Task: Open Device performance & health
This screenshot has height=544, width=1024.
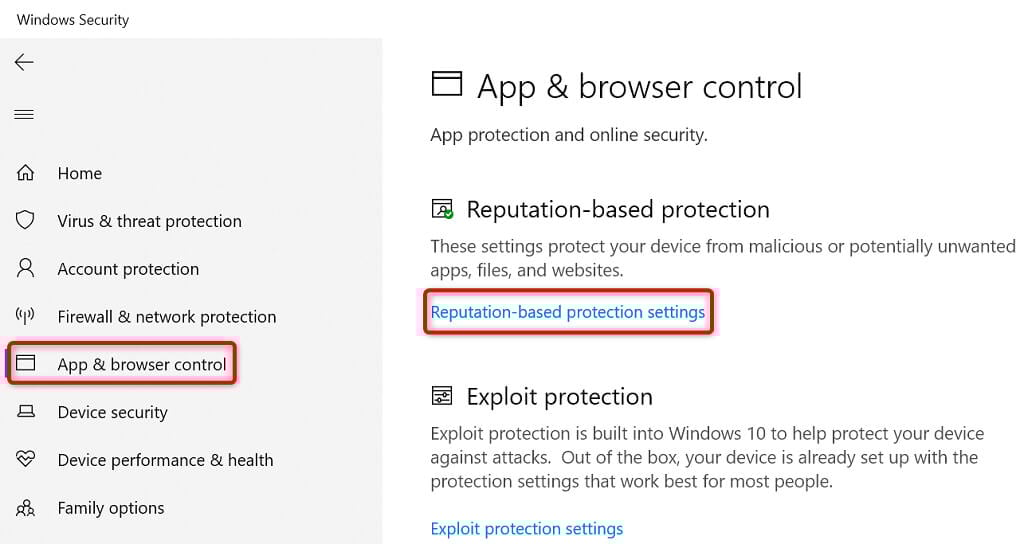Action: click(165, 460)
